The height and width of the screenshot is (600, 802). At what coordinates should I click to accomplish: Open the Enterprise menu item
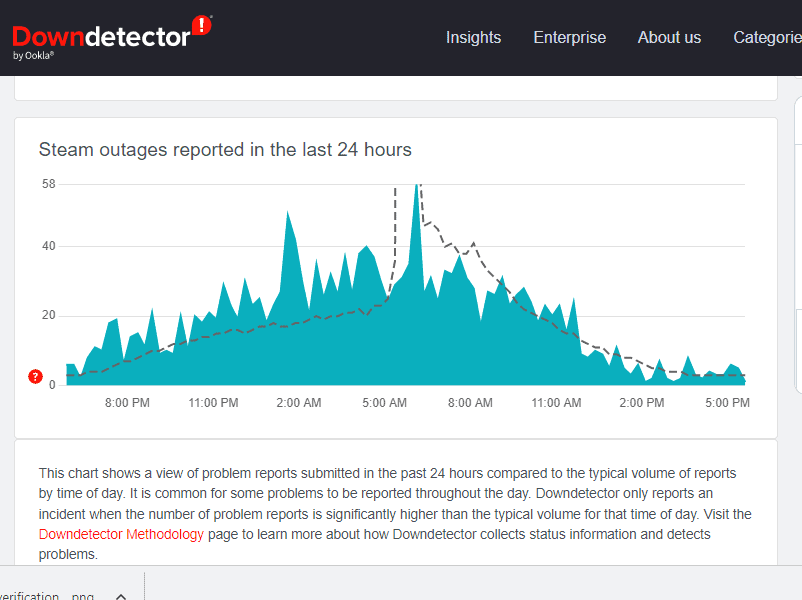[x=569, y=37]
